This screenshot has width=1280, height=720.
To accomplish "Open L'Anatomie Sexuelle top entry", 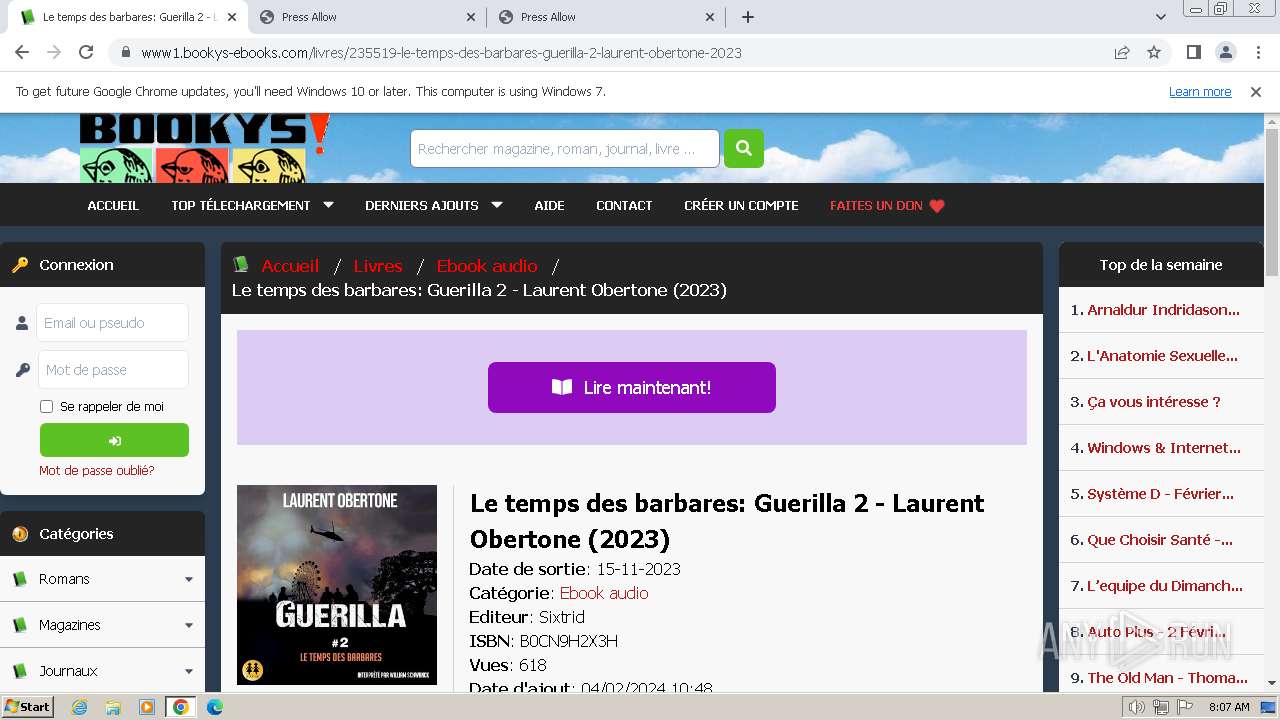I will (x=1162, y=356).
